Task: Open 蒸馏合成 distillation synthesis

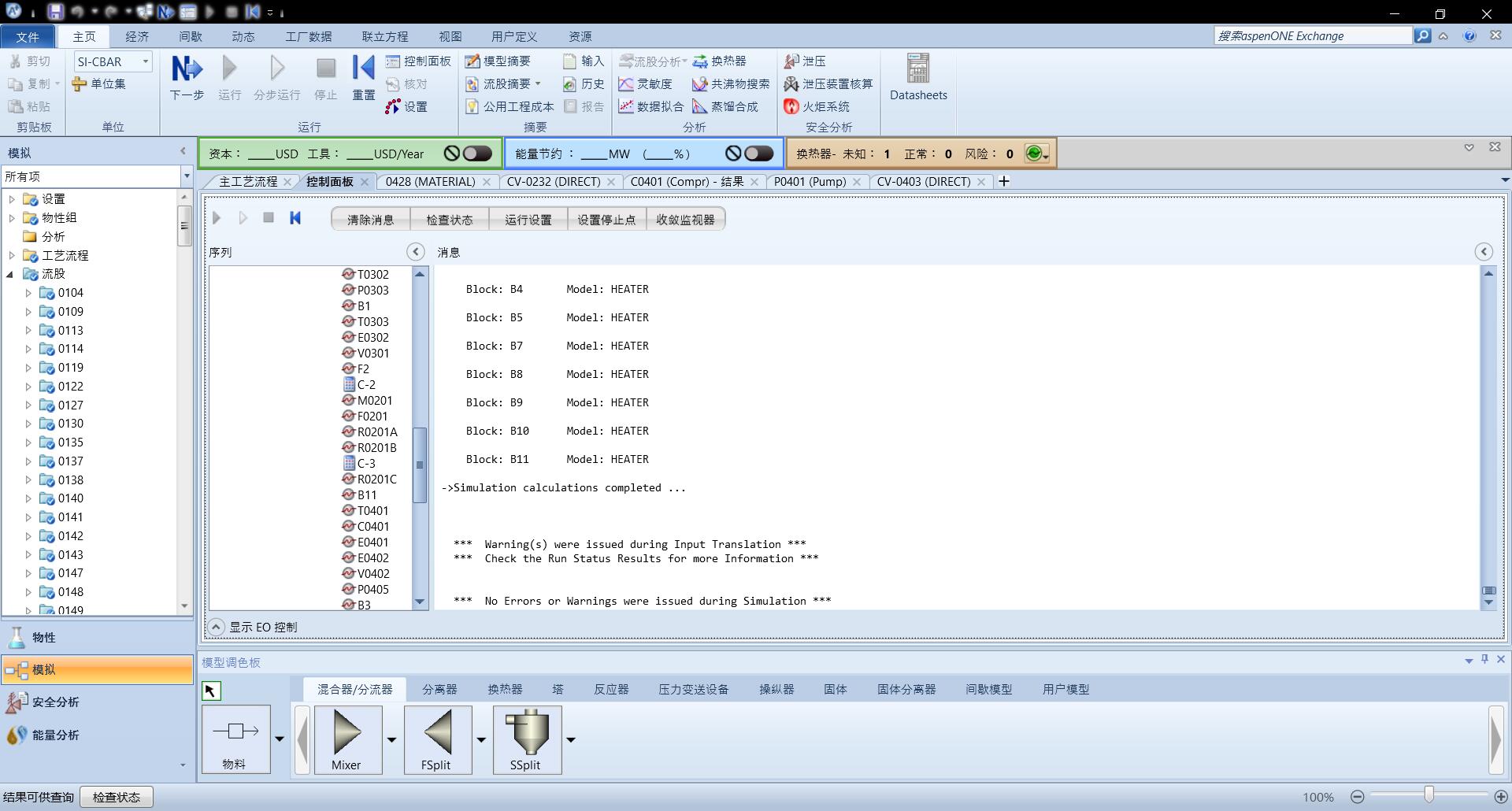Action: 724,106
